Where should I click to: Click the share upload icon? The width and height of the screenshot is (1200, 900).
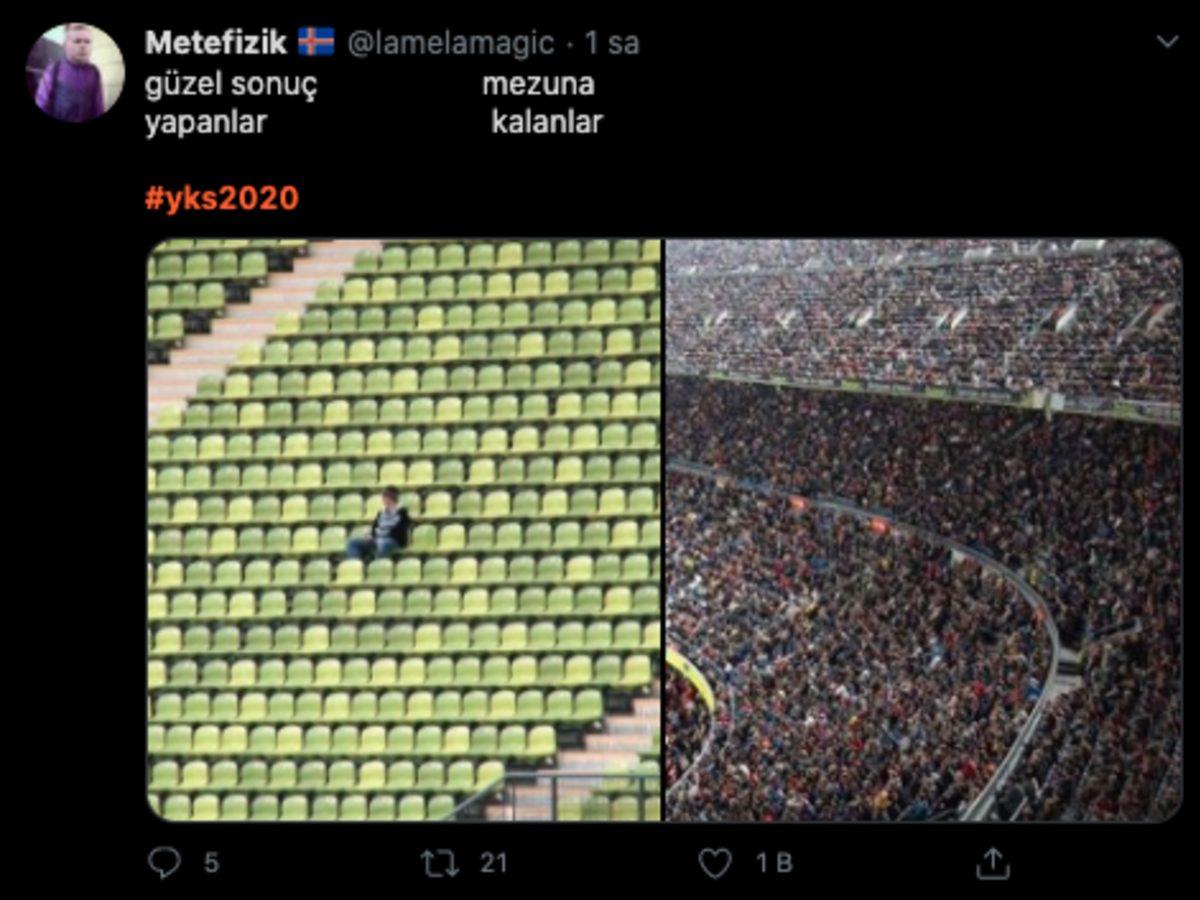point(991,862)
